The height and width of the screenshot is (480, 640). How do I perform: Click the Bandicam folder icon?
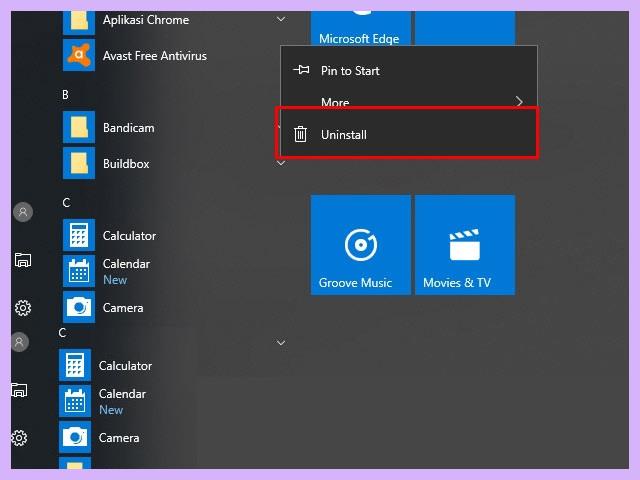79,127
